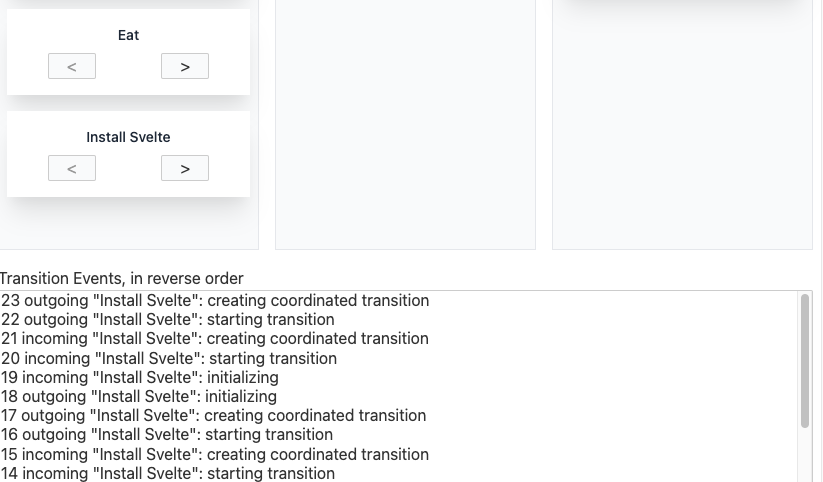
Task: Select log line 15 incoming coordinated transition
Action: tap(215, 454)
